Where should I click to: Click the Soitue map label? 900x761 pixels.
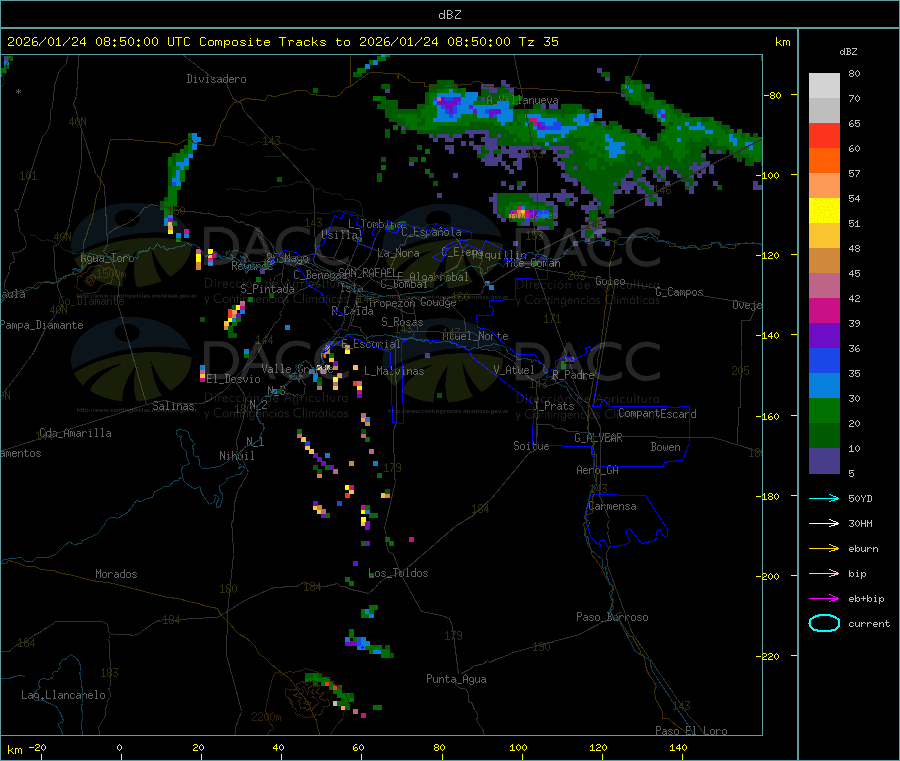click(x=531, y=446)
